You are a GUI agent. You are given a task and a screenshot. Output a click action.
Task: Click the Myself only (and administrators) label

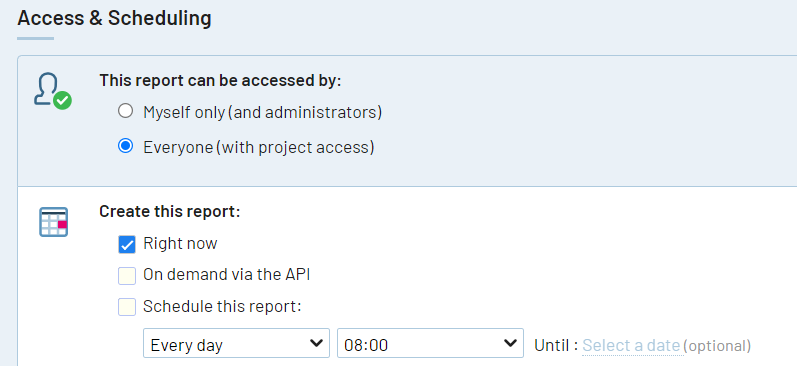pos(262,112)
